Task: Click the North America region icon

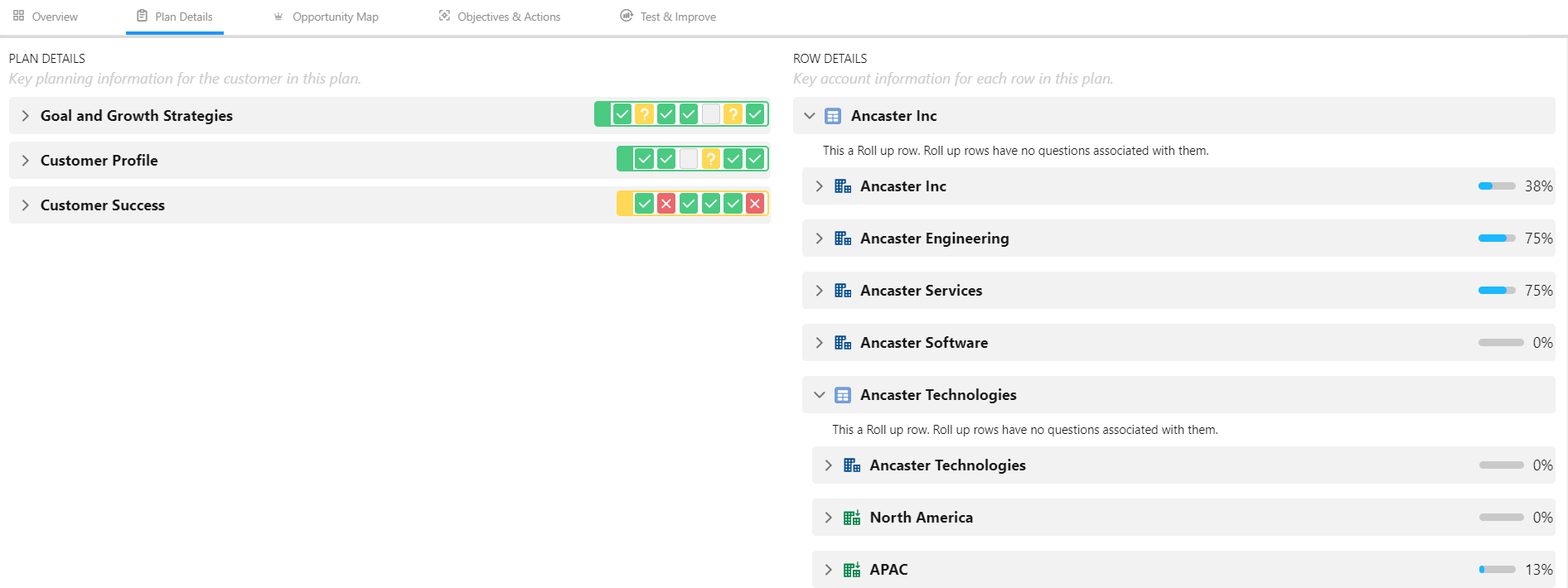Action: (852, 518)
